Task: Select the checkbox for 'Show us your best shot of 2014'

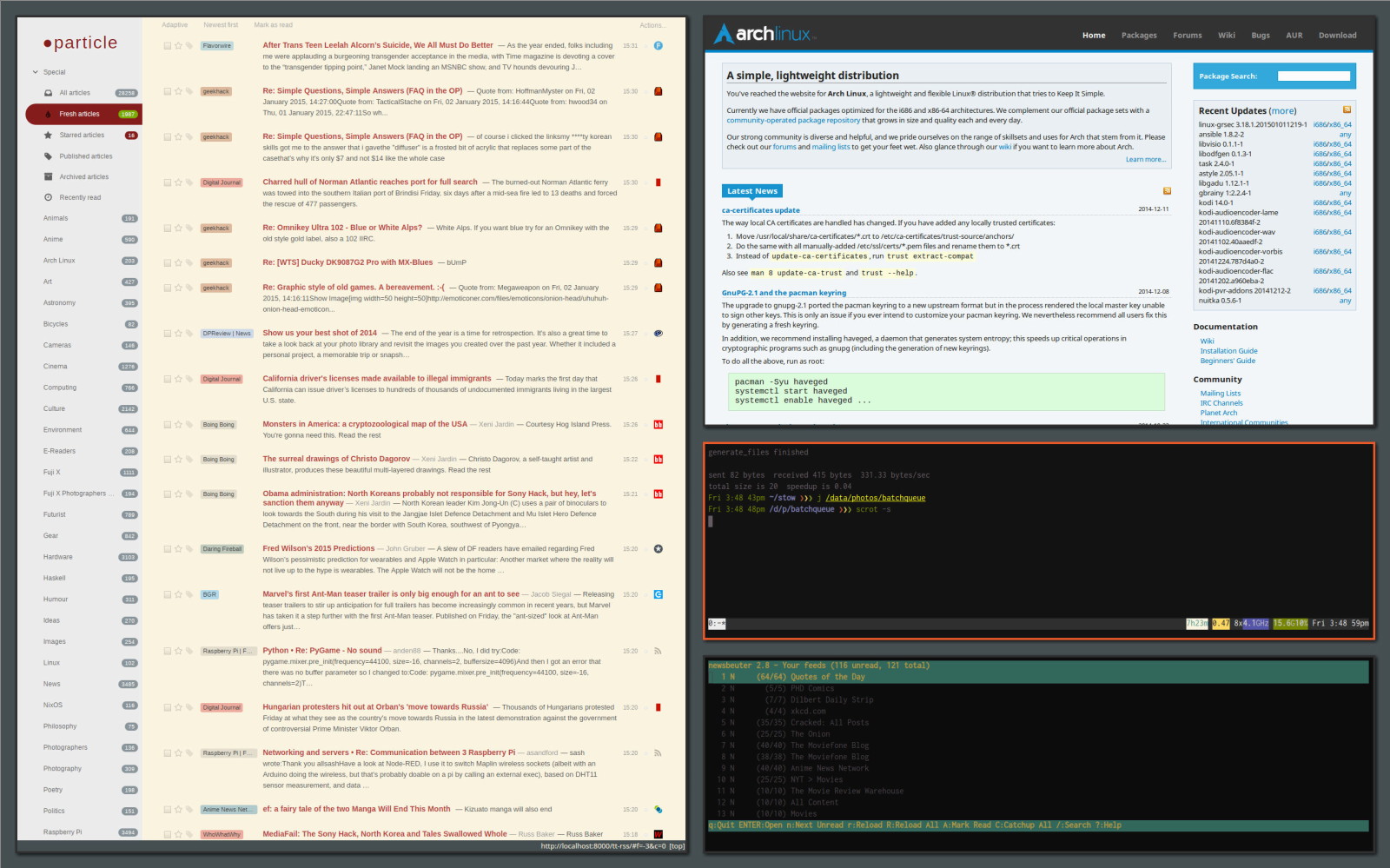Action: (168, 334)
